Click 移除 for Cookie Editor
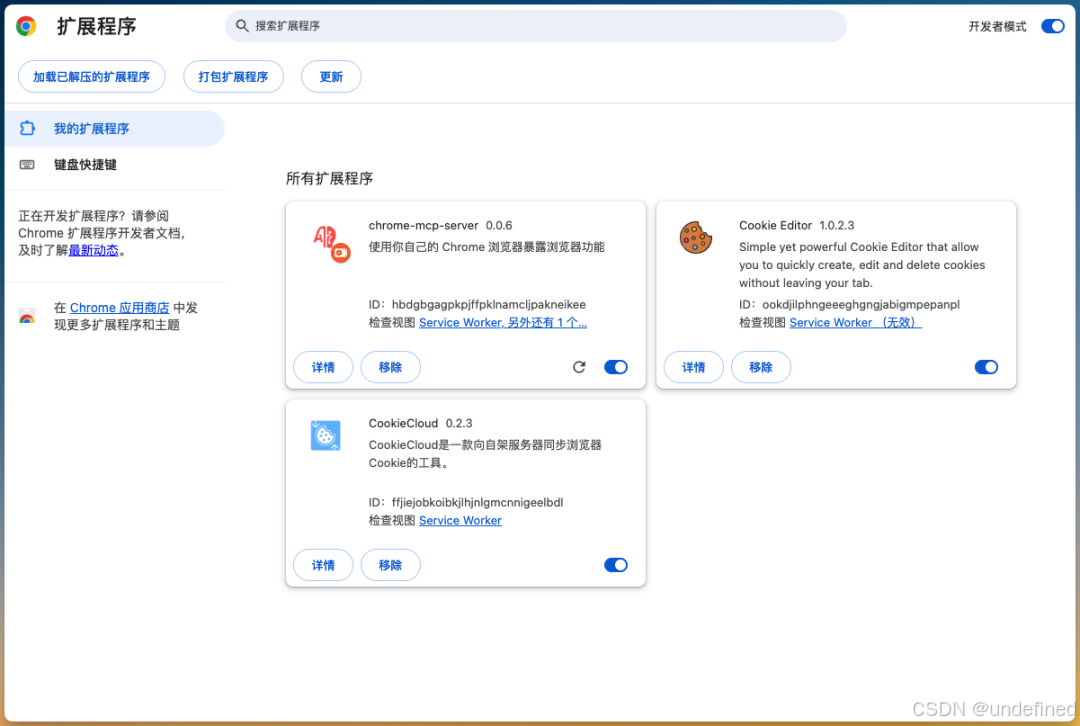 (761, 367)
